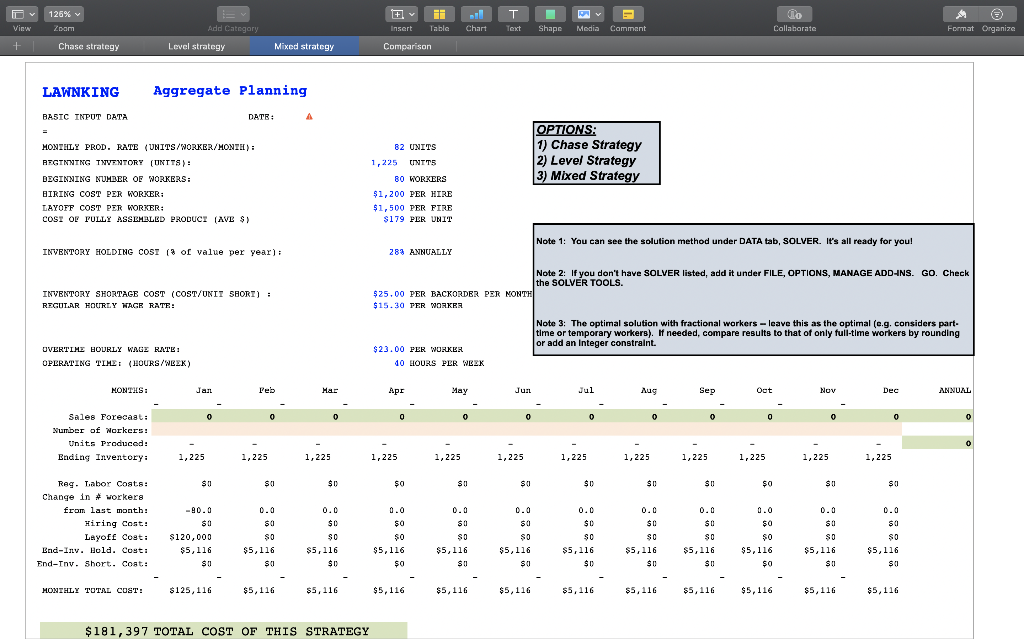This screenshot has width=1024, height=640.
Task: Expand the 125% zoom dropdown
Action: [65, 14]
